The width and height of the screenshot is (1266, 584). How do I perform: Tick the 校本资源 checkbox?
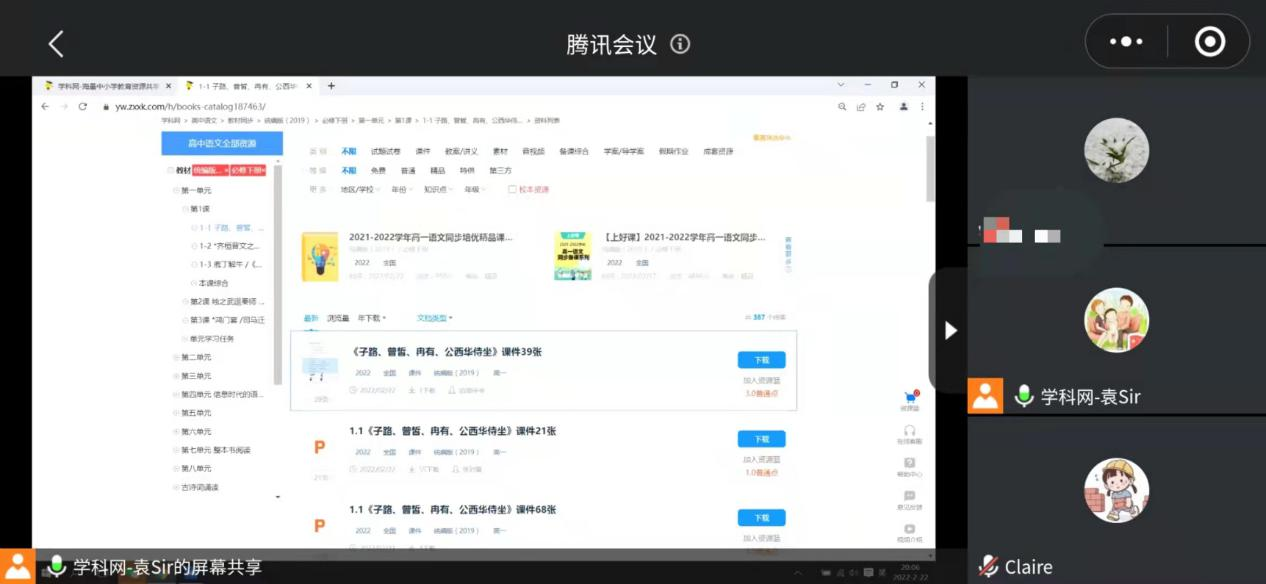[513, 189]
